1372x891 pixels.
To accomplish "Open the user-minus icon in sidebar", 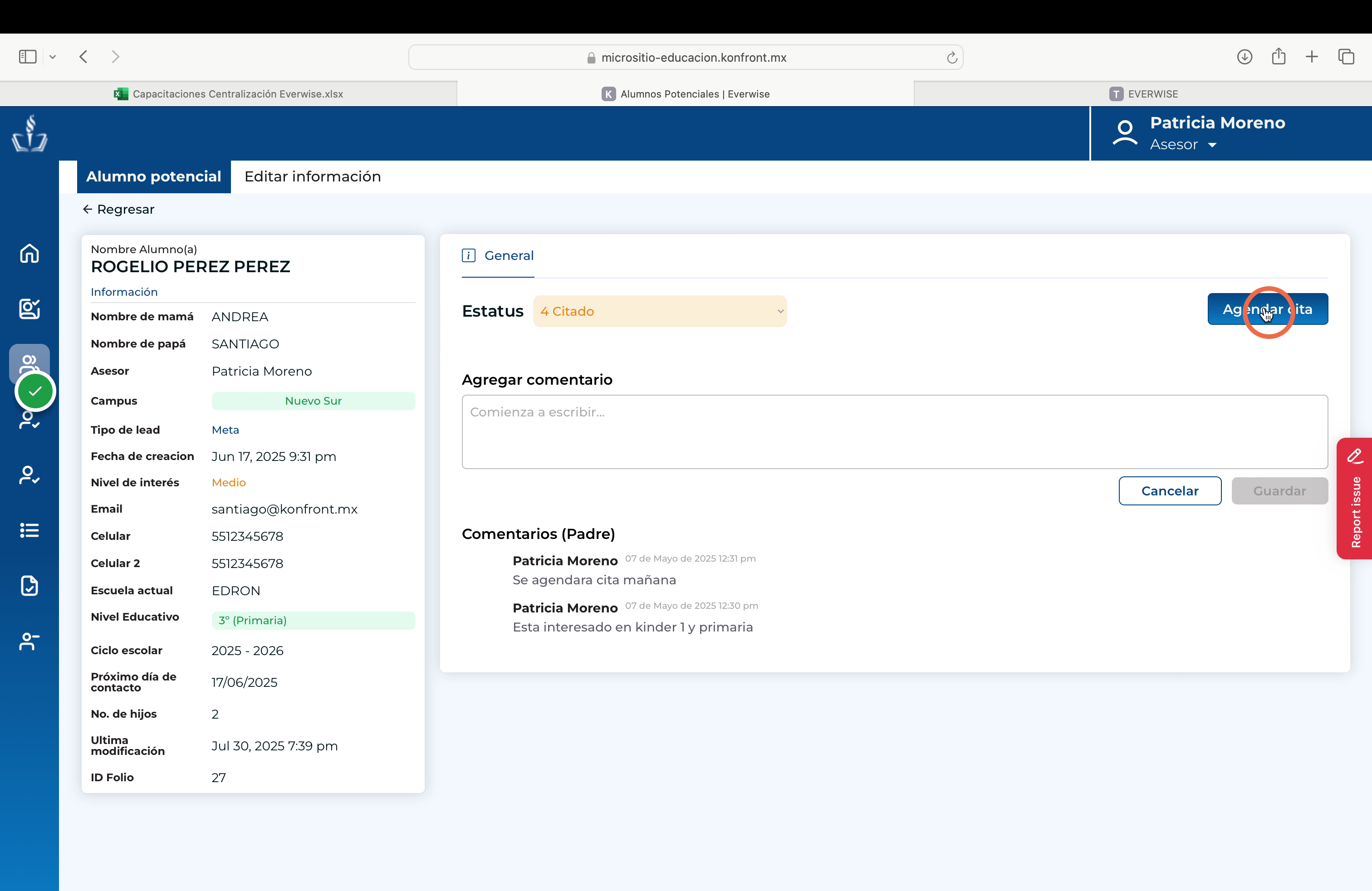I will click(29, 641).
